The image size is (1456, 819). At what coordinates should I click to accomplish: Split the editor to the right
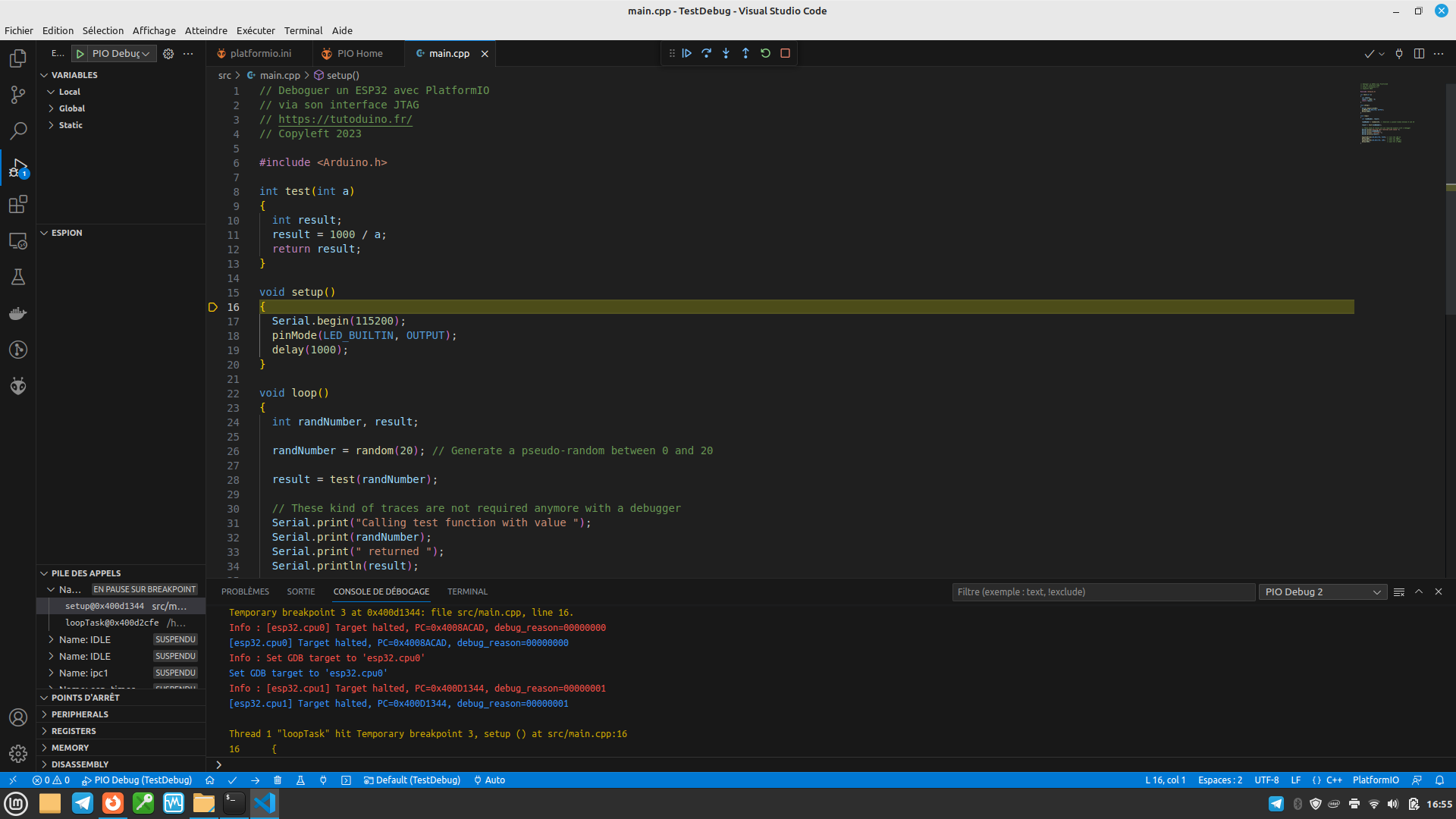point(1419,54)
